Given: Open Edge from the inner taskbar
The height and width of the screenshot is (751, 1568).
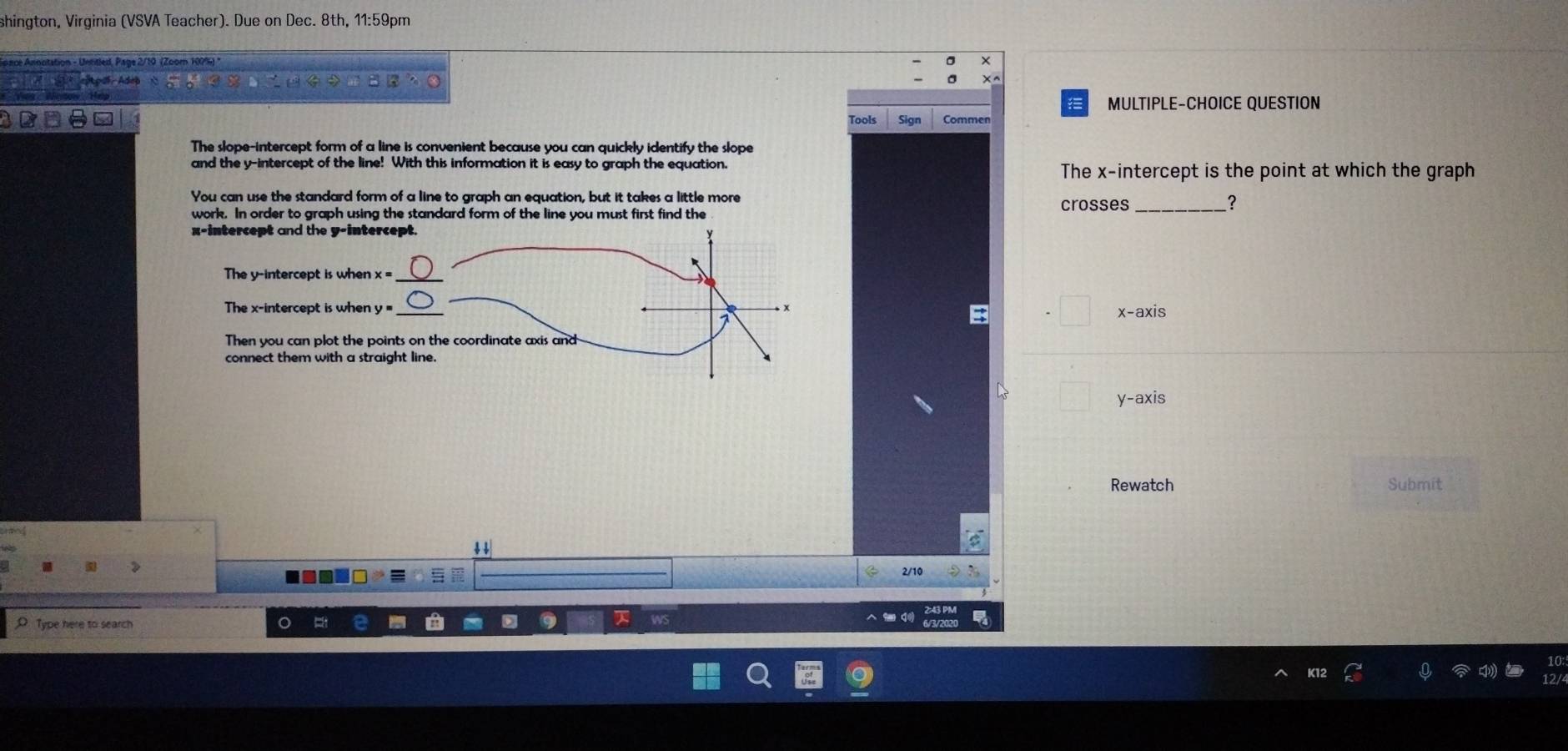Looking at the screenshot, I should coord(360,622).
